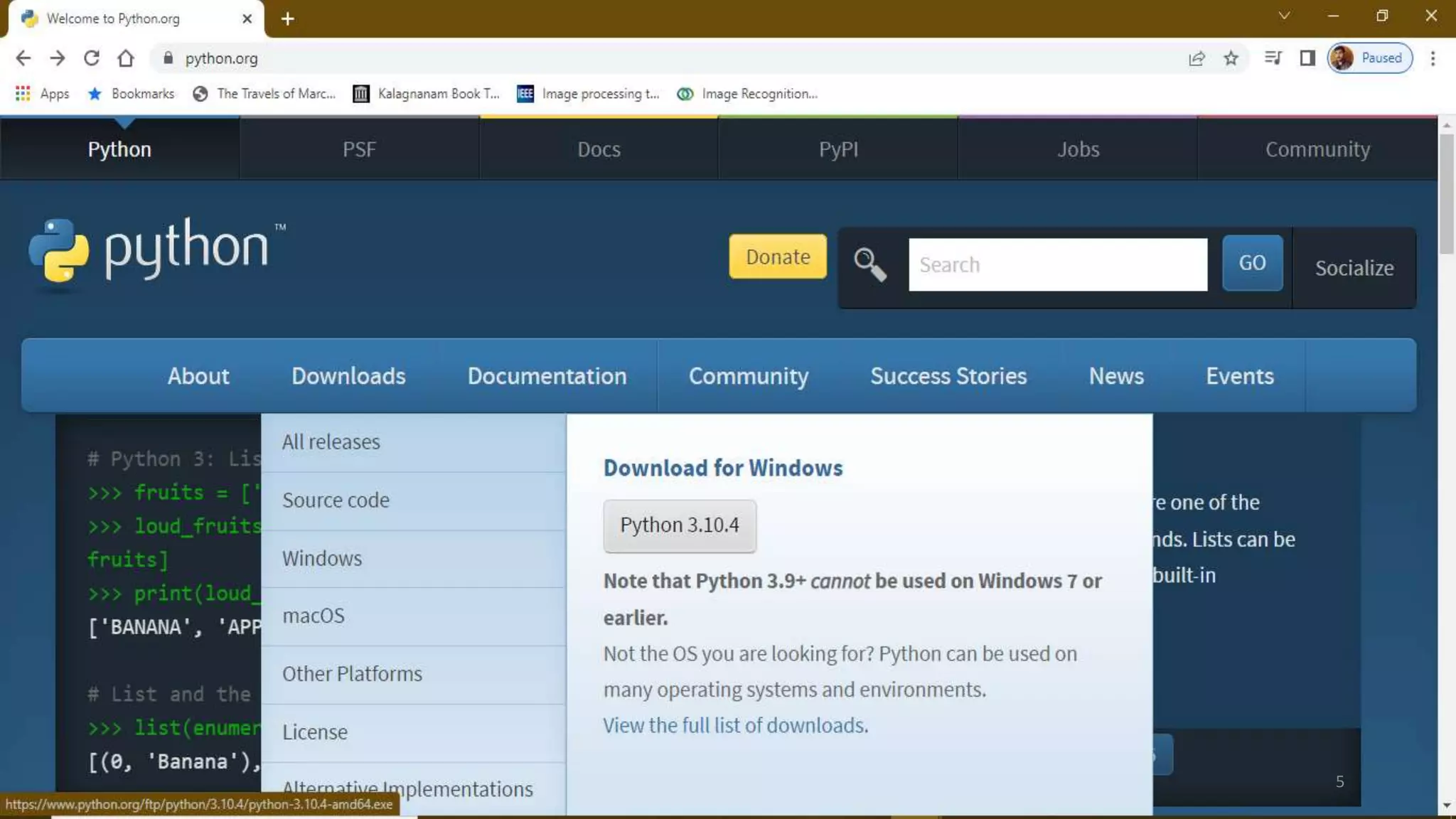The image size is (1456, 819).
Task: Switch to the PyPI top tab
Action: pos(838,149)
